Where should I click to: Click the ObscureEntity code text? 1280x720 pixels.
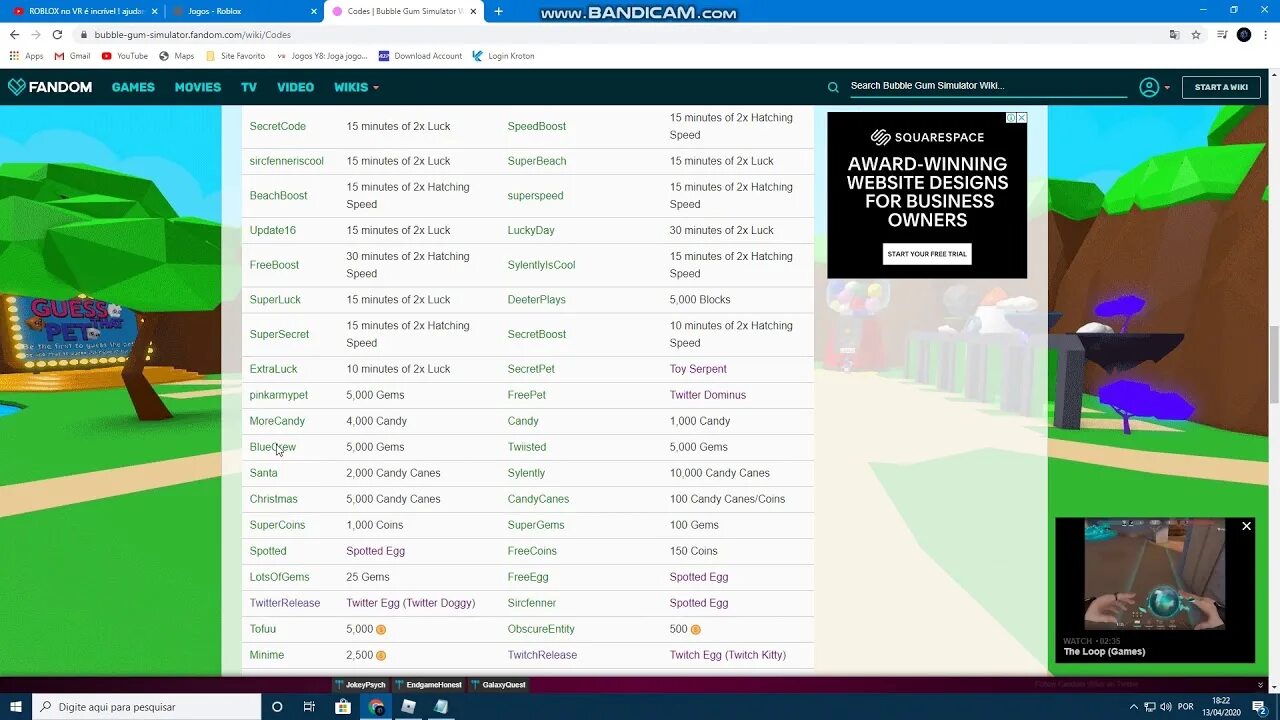(541, 629)
